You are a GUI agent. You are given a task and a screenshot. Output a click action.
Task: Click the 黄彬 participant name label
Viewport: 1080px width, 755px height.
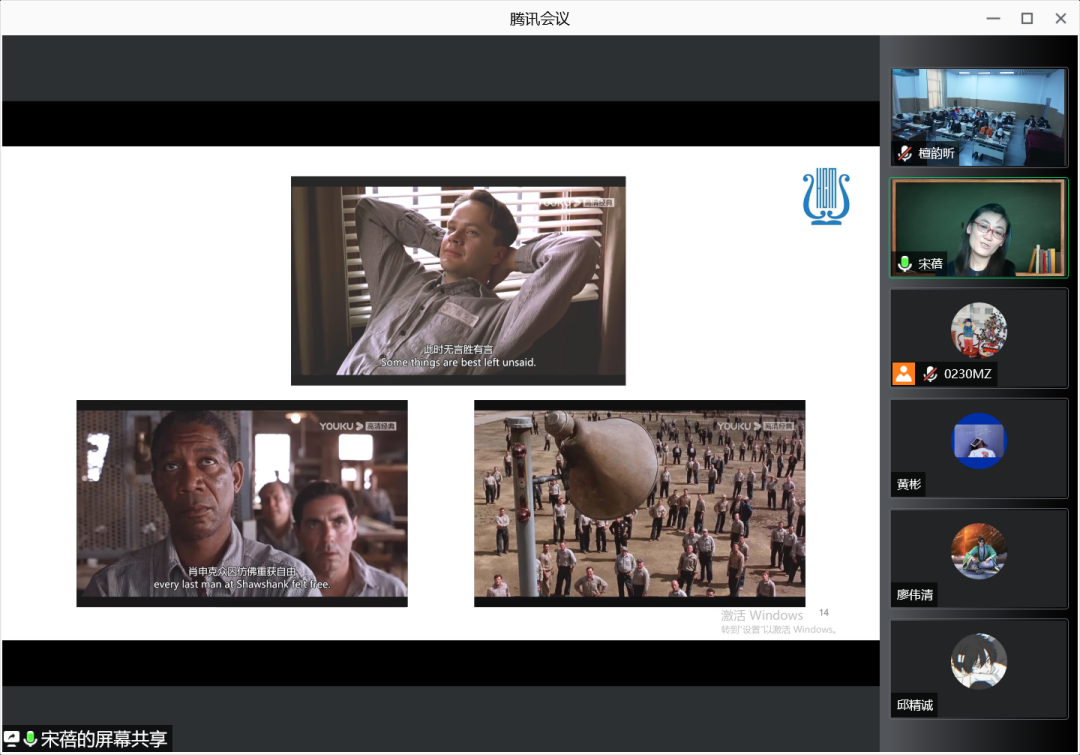click(909, 485)
